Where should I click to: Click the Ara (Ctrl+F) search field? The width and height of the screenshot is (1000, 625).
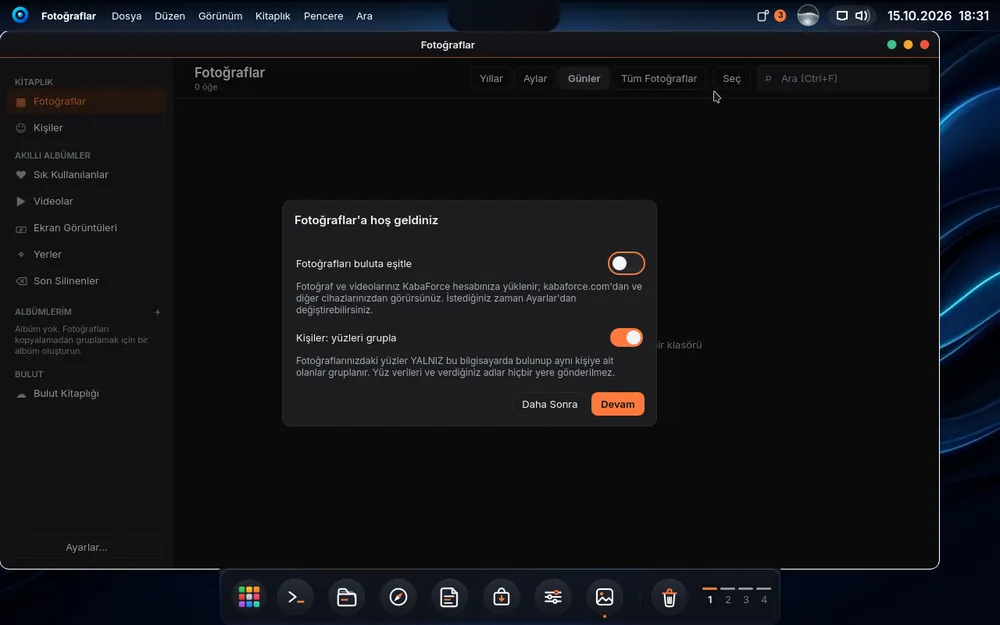tap(843, 78)
